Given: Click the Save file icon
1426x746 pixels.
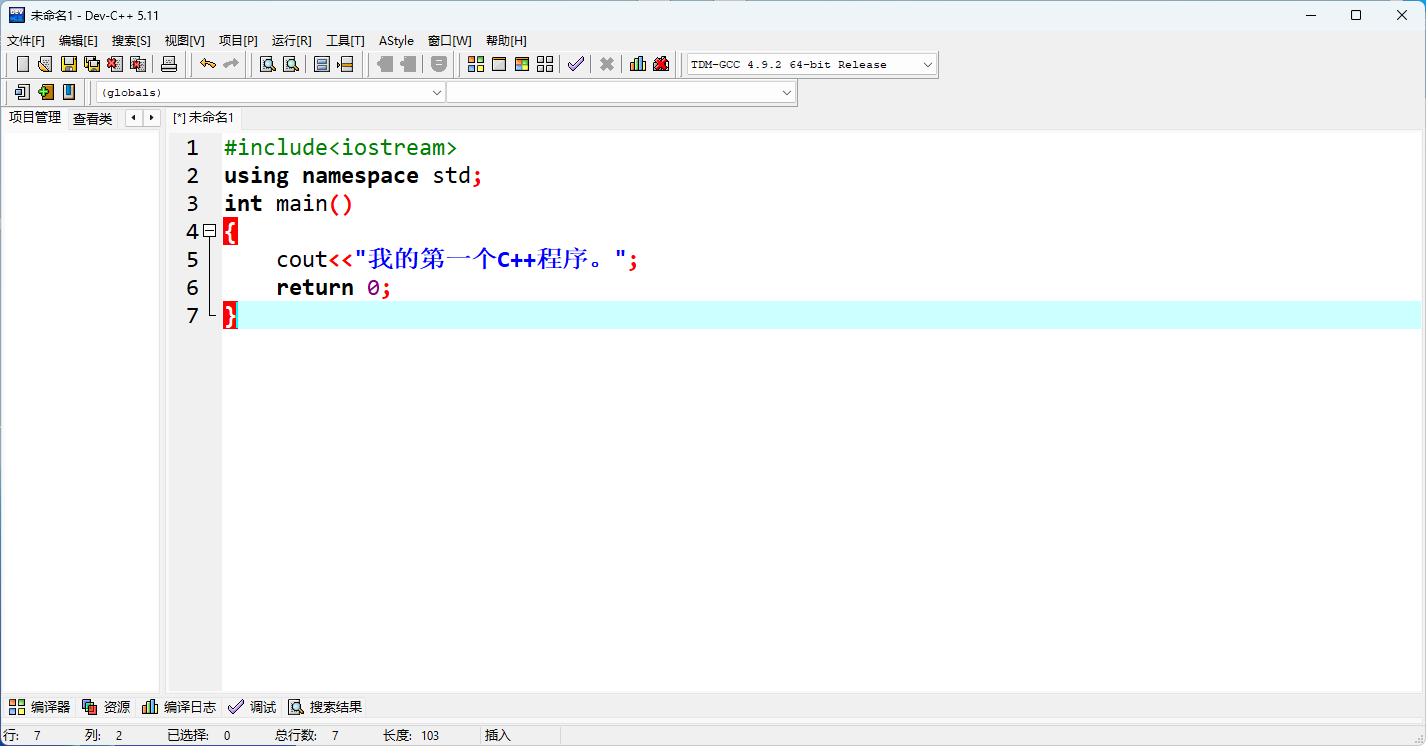Looking at the screenshot, I should [68, 64].
